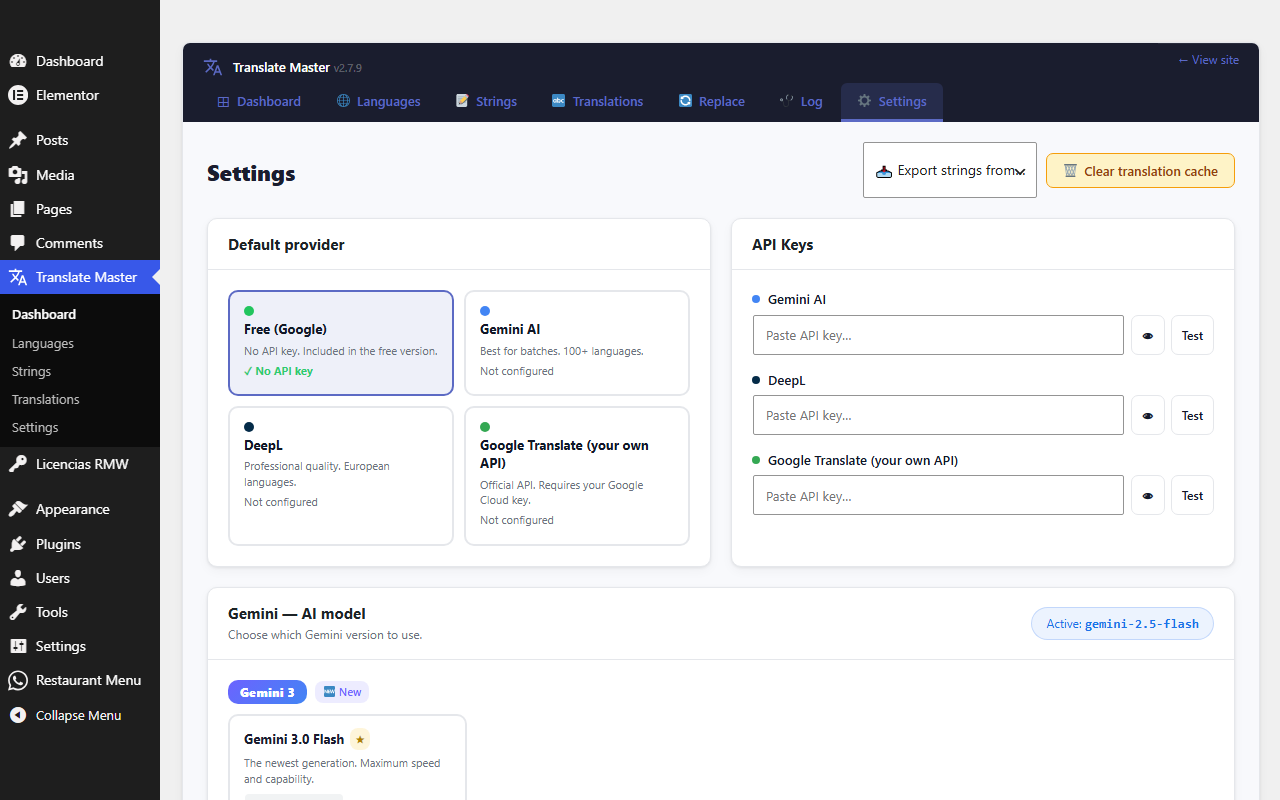Open Dashboard in Translate Master submenu
Image resolution: width=1280 pixels, height=800 pixels.
tap(44, 314)
